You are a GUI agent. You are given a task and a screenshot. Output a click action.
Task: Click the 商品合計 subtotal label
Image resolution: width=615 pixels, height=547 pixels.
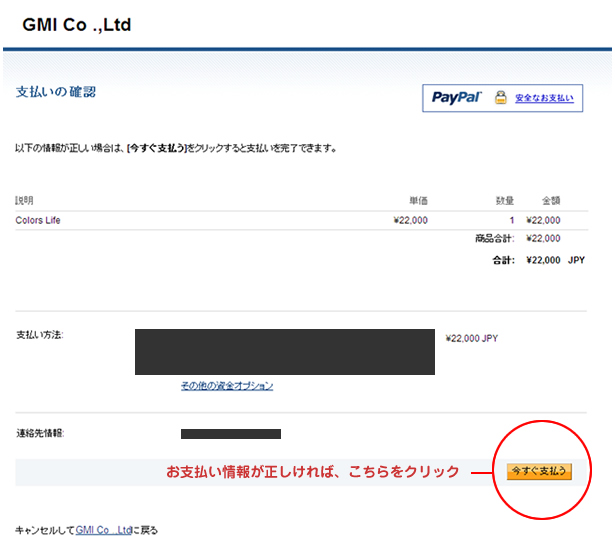click(x=494, y=238)
